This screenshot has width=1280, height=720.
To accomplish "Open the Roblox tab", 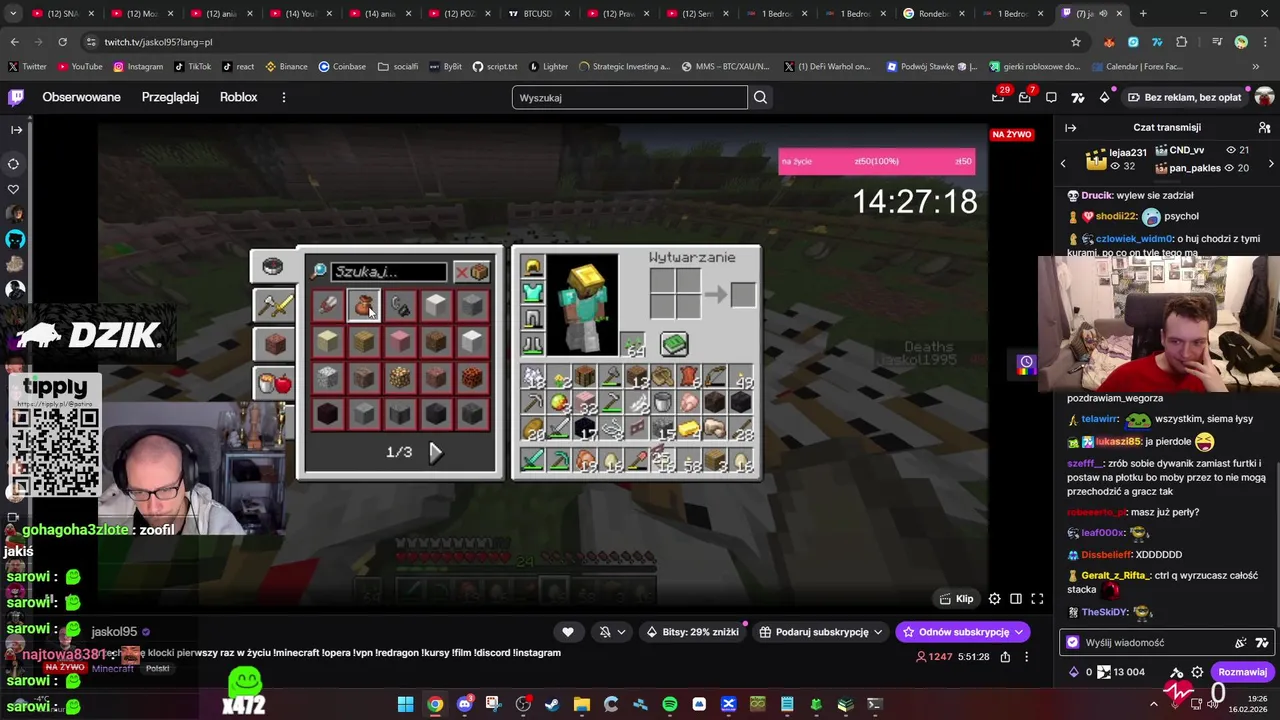I will pyautogui.click(x=238, y=97).
